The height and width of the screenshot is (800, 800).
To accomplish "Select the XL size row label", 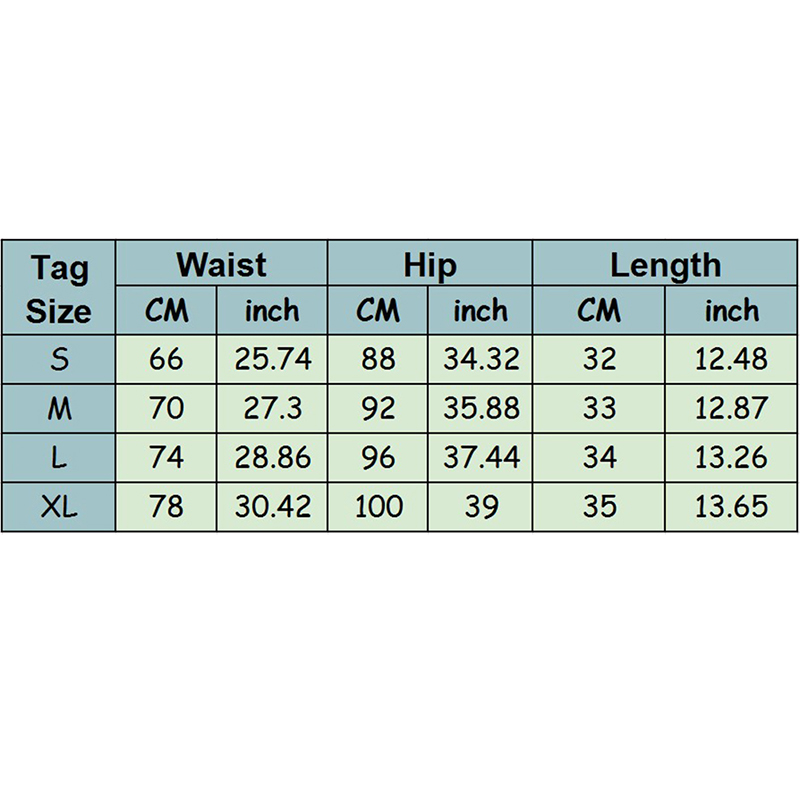I will pos(59,506).
